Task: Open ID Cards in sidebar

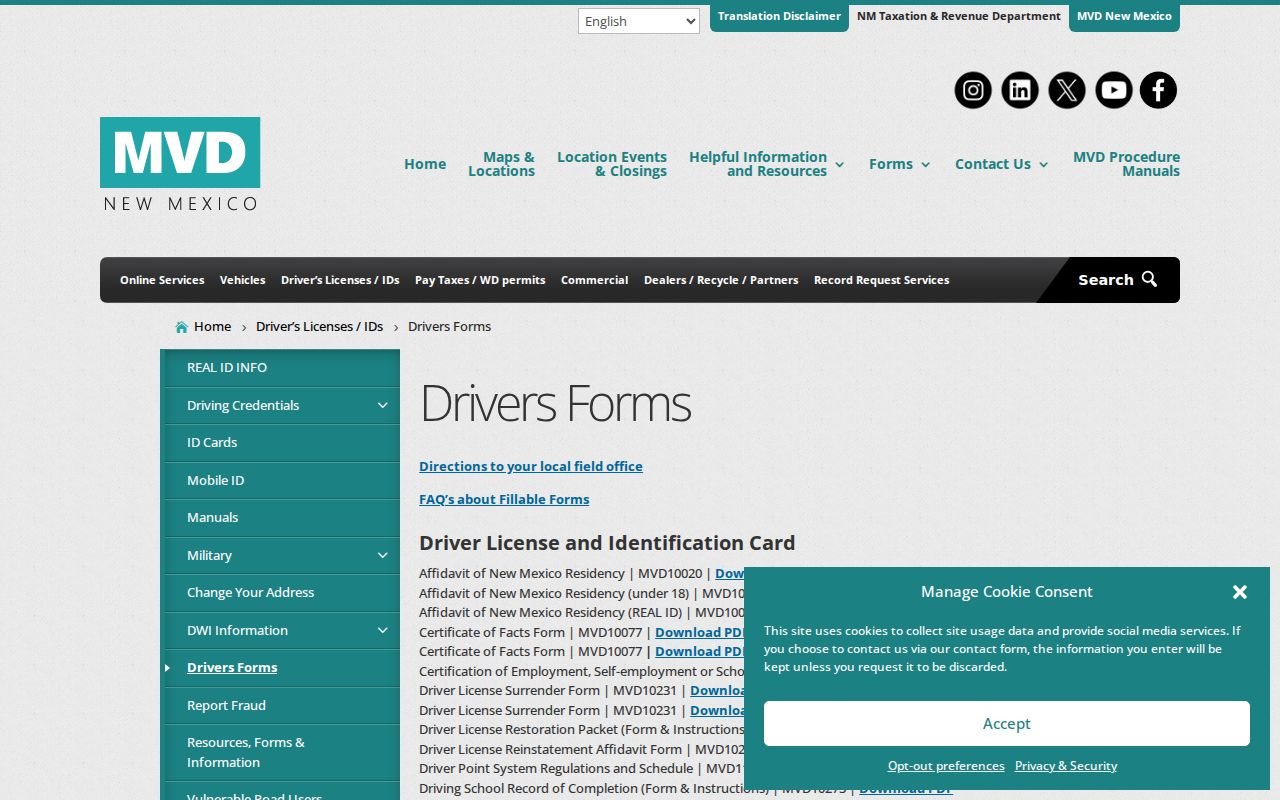Action: pyautogui.click(x=282, y=442)
